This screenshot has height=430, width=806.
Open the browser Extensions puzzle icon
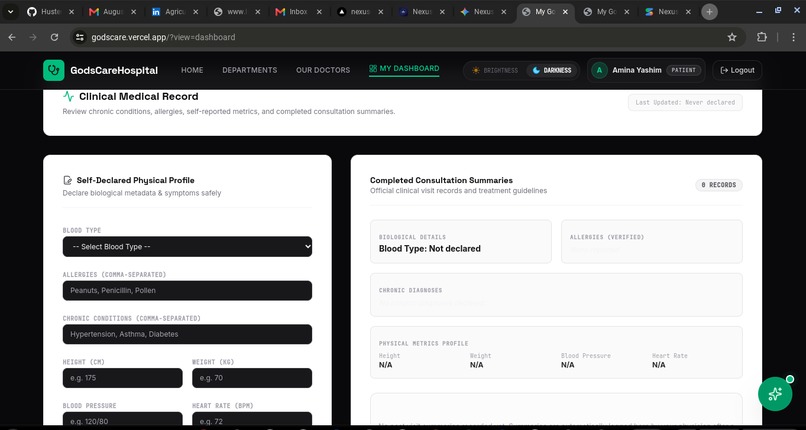(762, 37)
